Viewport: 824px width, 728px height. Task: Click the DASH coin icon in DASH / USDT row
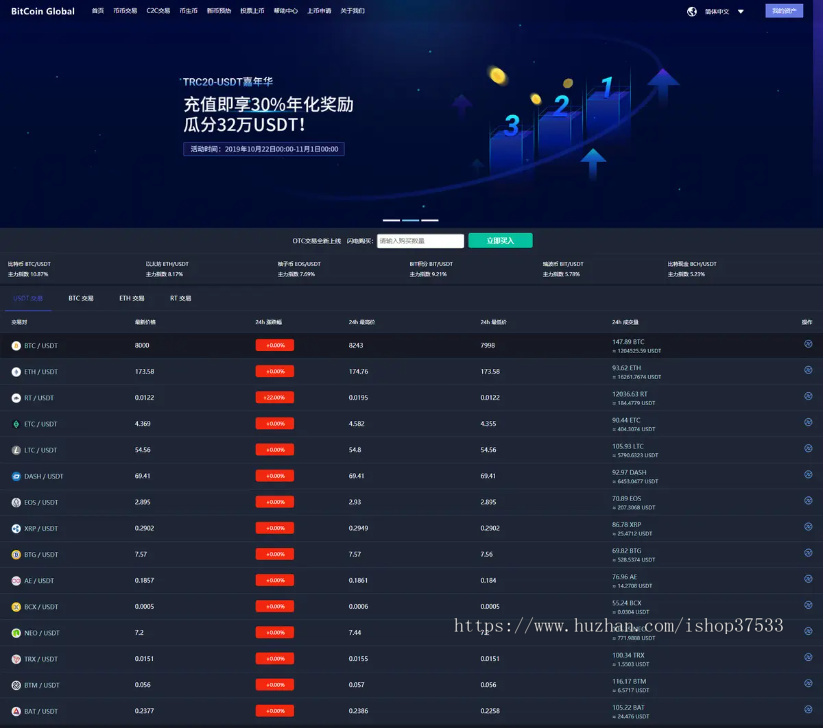[x=16, y=476]
